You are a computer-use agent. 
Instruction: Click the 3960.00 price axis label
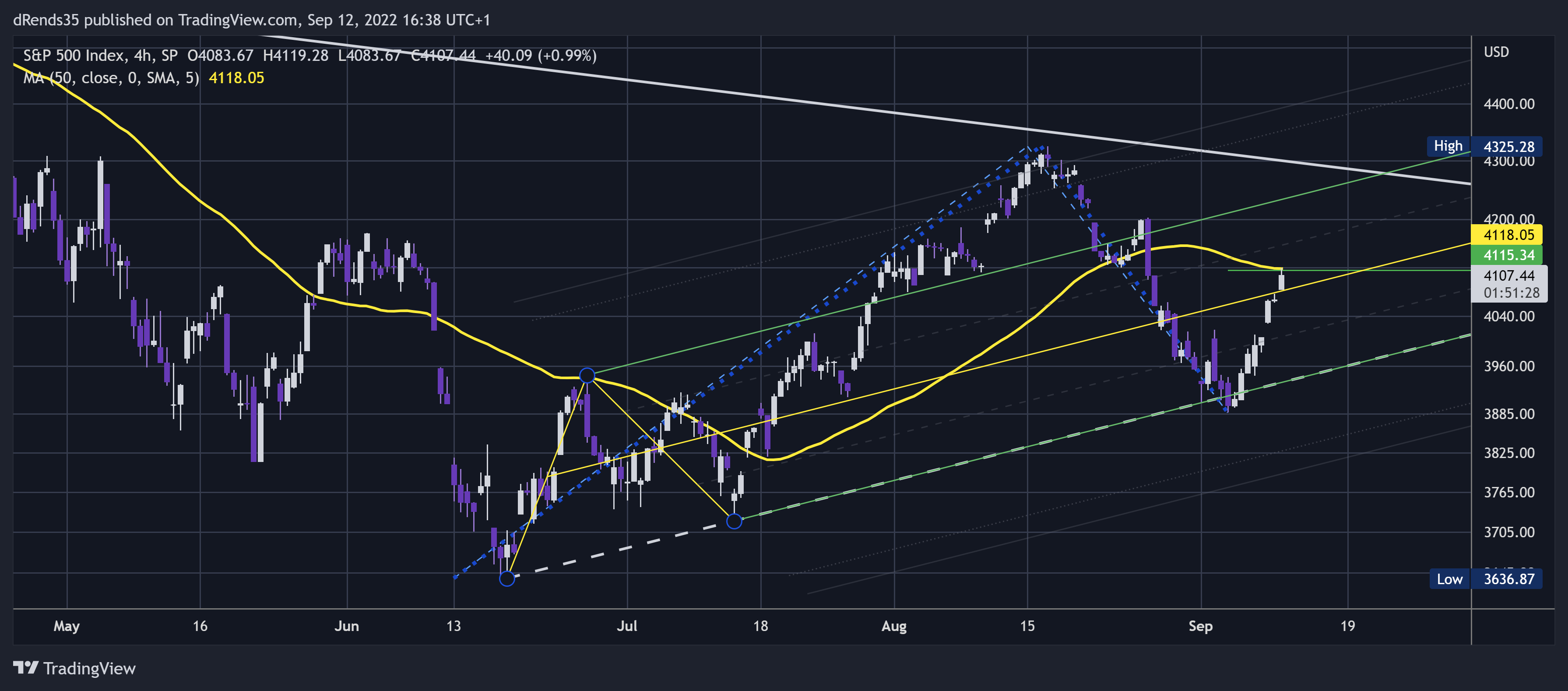[x=1509, y=366]
